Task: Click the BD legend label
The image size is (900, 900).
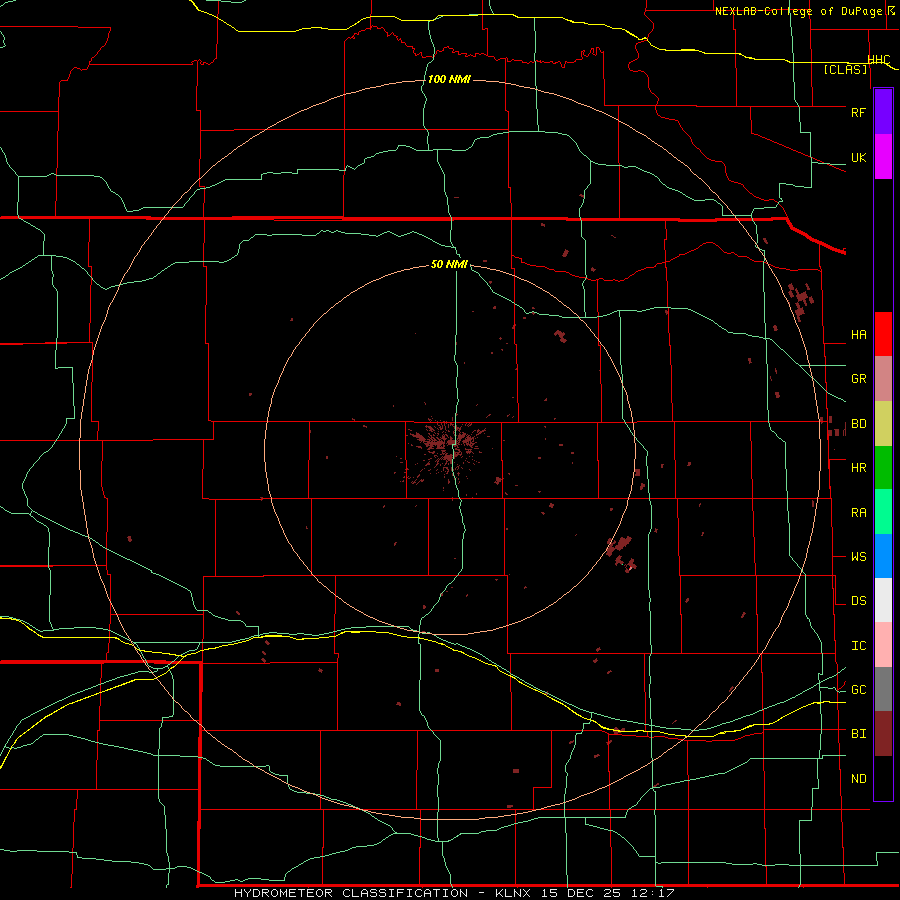Action: [x=858, y=424]
